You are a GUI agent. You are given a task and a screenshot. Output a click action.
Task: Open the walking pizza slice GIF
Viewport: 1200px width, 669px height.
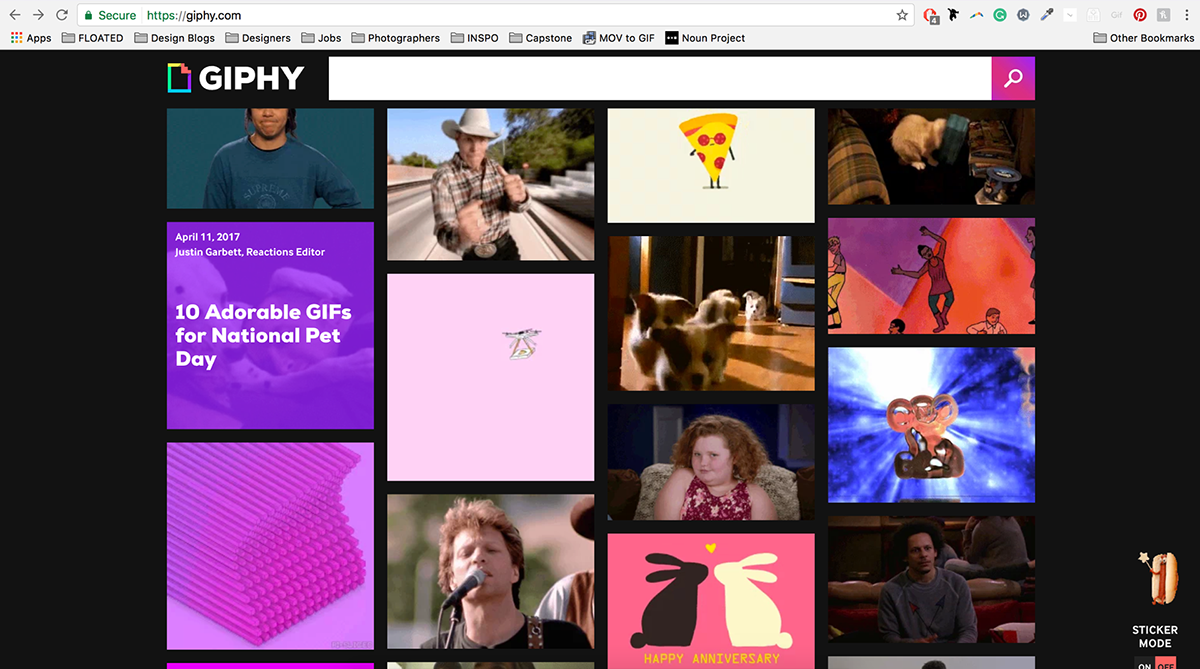pos(711,165)
